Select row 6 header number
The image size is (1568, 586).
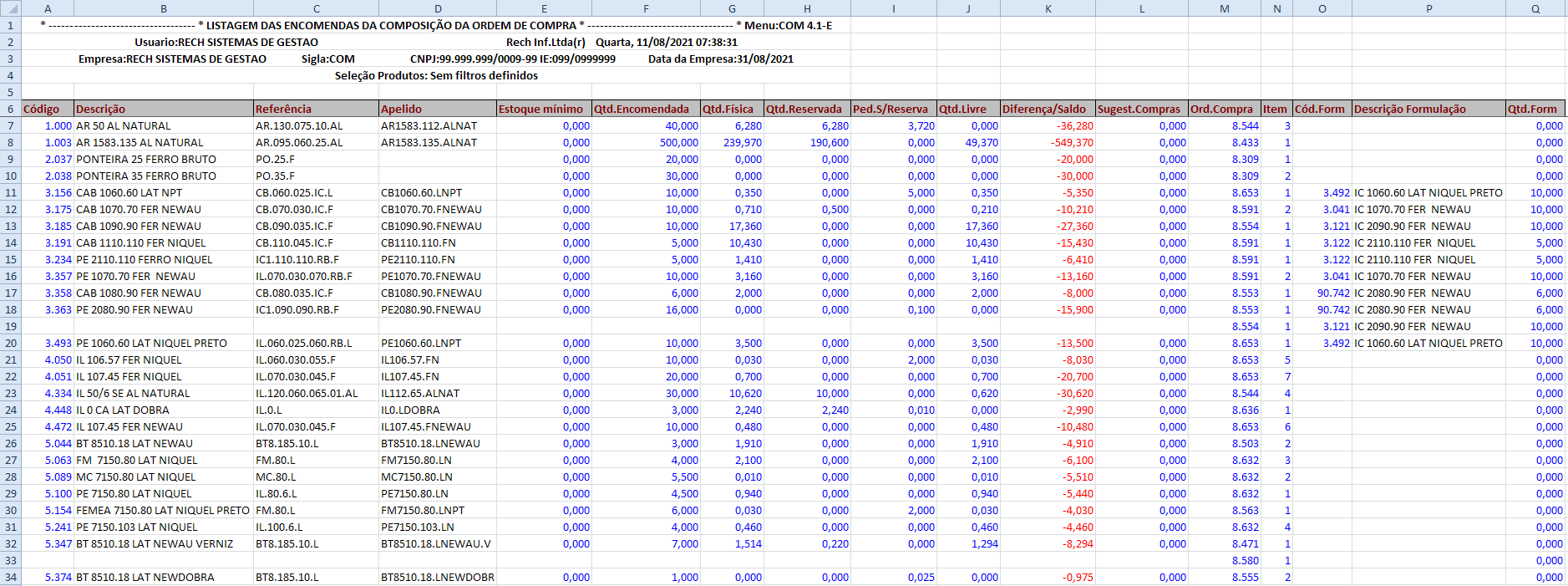10,109
